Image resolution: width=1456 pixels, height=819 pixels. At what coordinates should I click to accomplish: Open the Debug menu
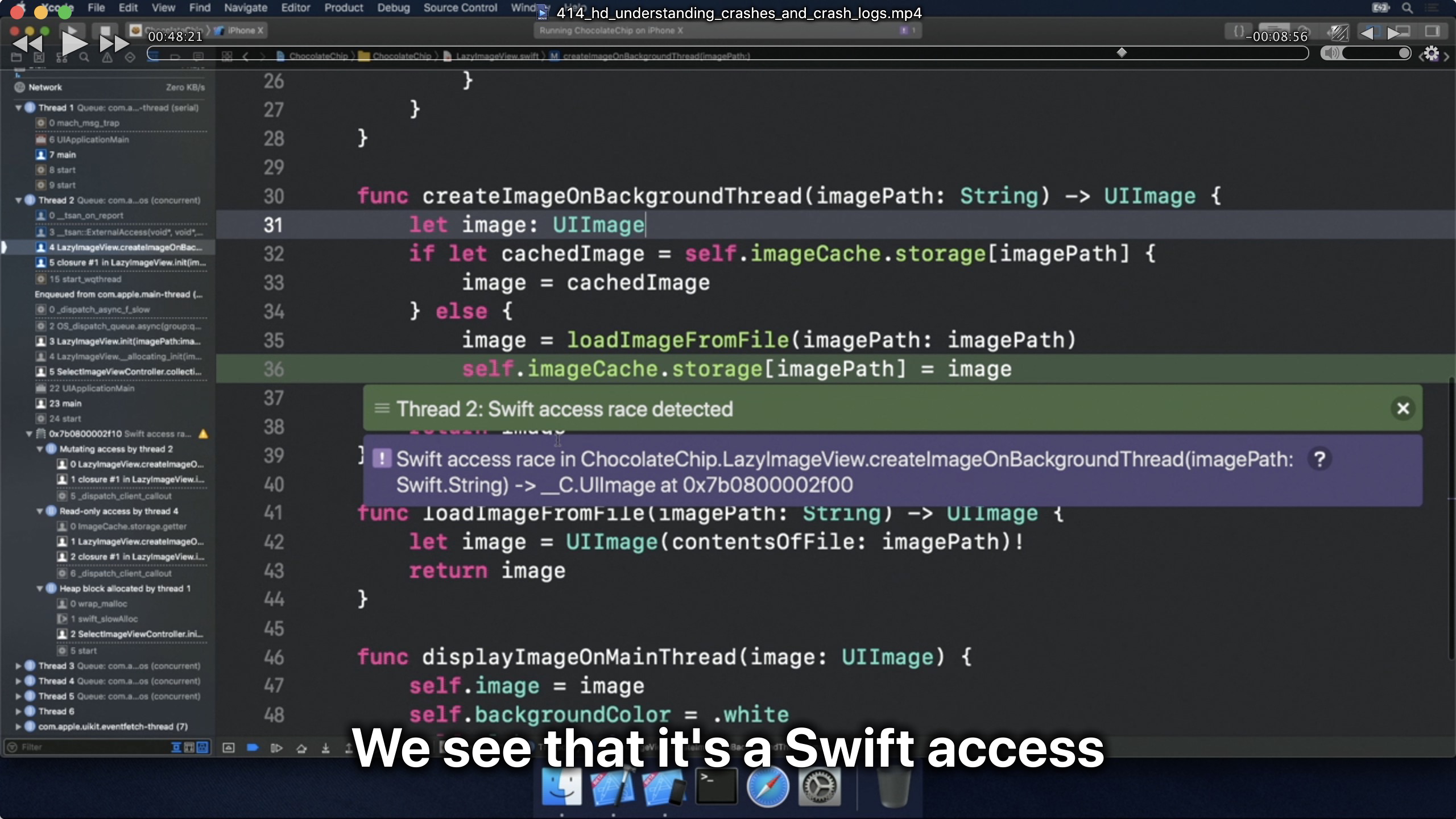[x=393, y=8]
